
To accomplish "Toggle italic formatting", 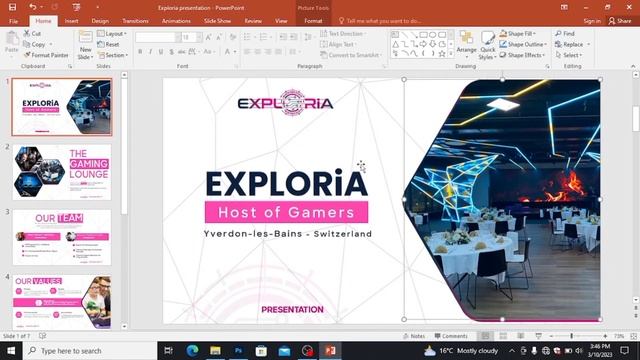I will click(x=151, y=52).
